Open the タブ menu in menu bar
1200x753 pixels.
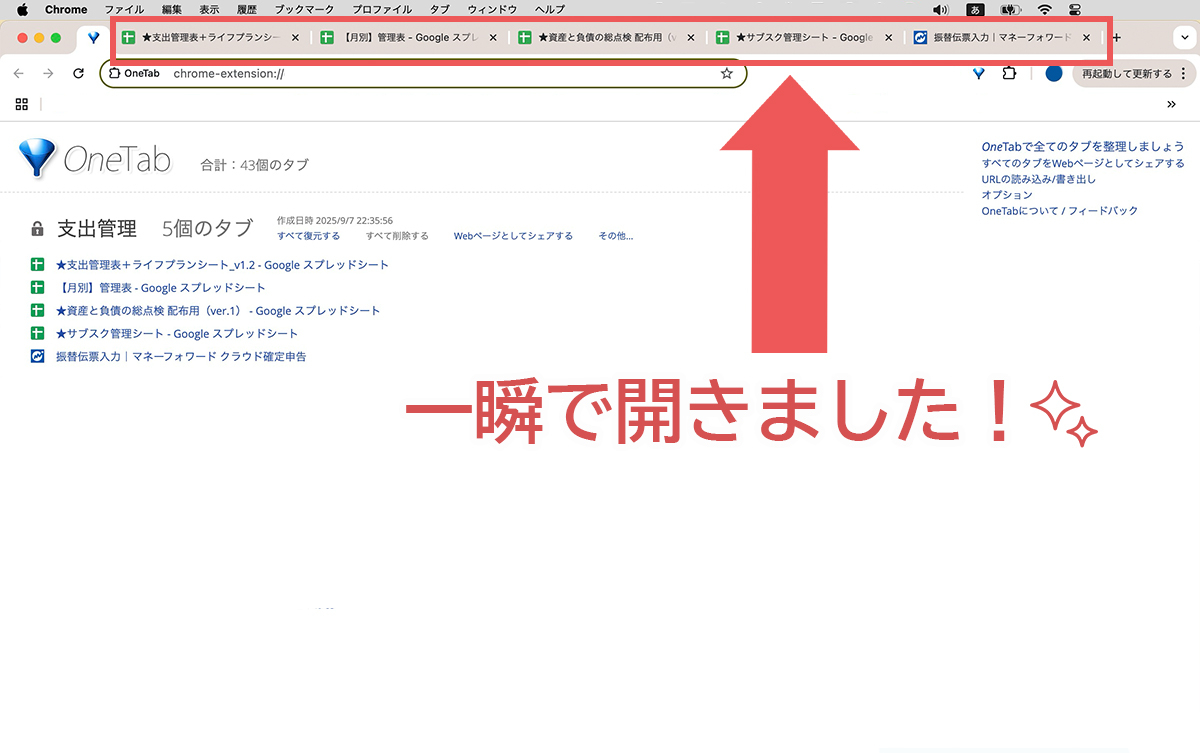click(x=439, y=9)
